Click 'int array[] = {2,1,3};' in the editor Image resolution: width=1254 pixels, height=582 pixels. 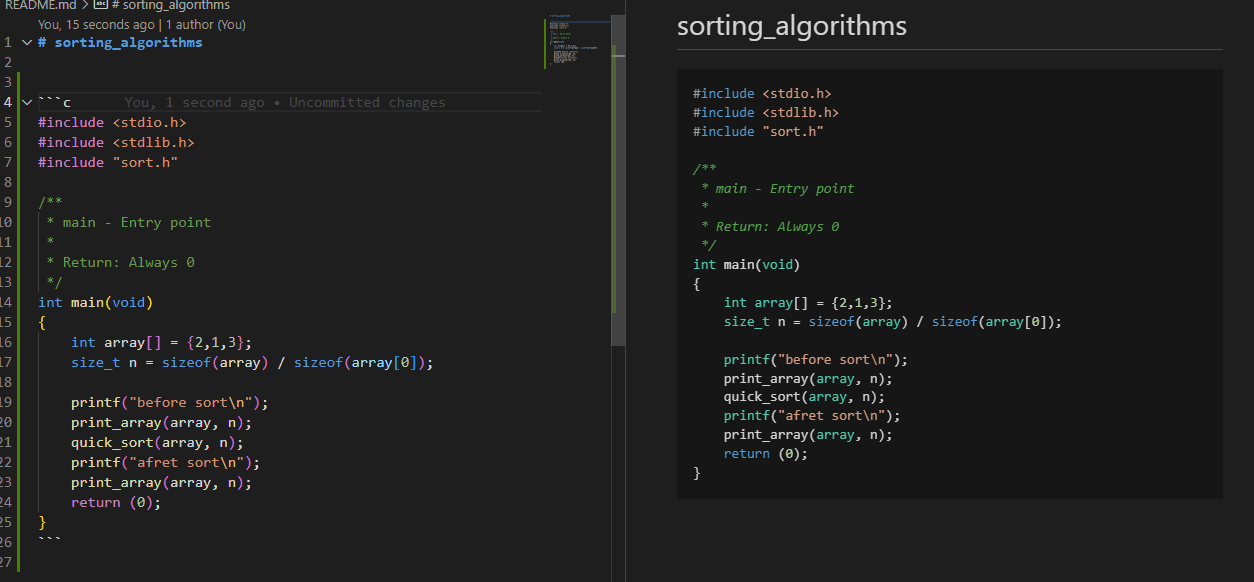click(162, 343)
